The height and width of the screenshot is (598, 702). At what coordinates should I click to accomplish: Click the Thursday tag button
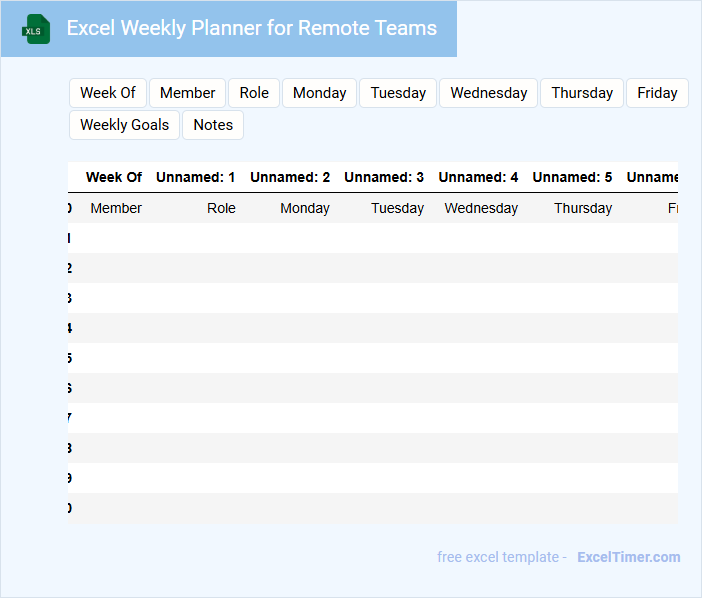coord(582,93)
